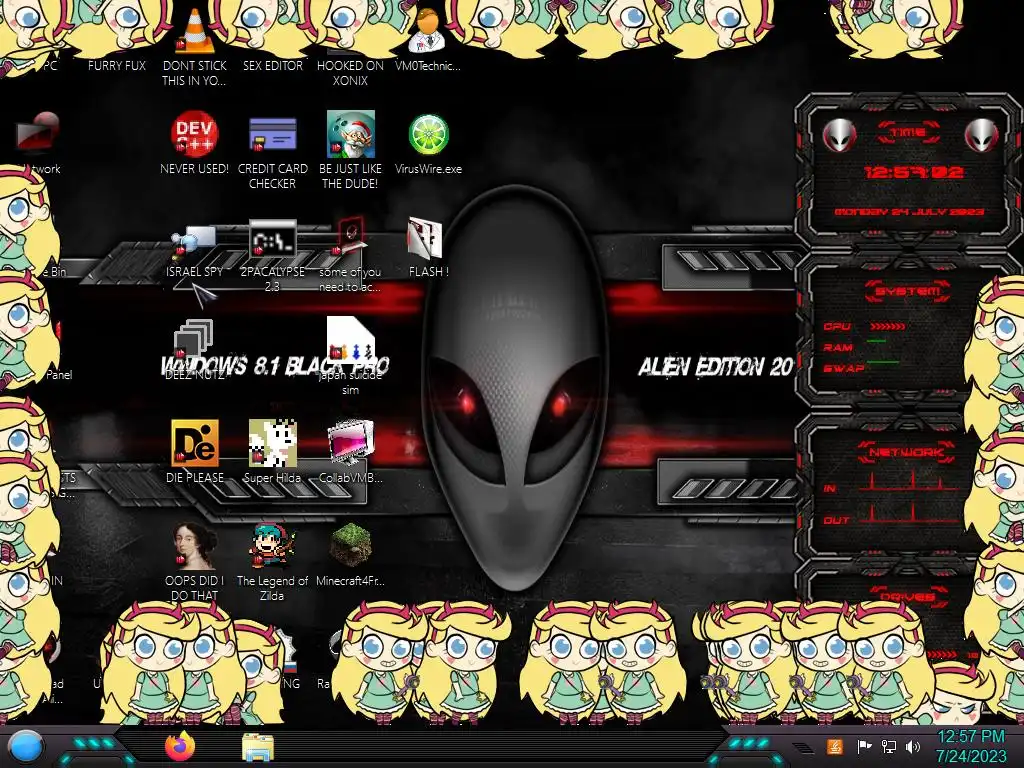
Task: Click the orange Java tray icon
Action: click(835, 746)
